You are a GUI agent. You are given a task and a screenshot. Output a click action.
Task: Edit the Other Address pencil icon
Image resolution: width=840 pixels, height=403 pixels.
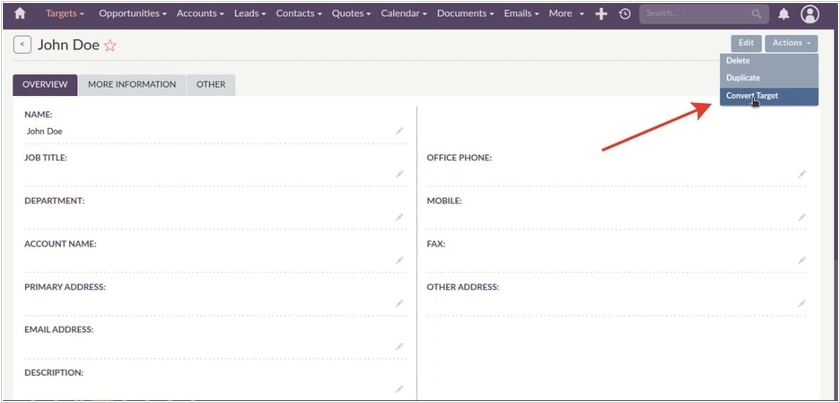(x=801, y=303)
